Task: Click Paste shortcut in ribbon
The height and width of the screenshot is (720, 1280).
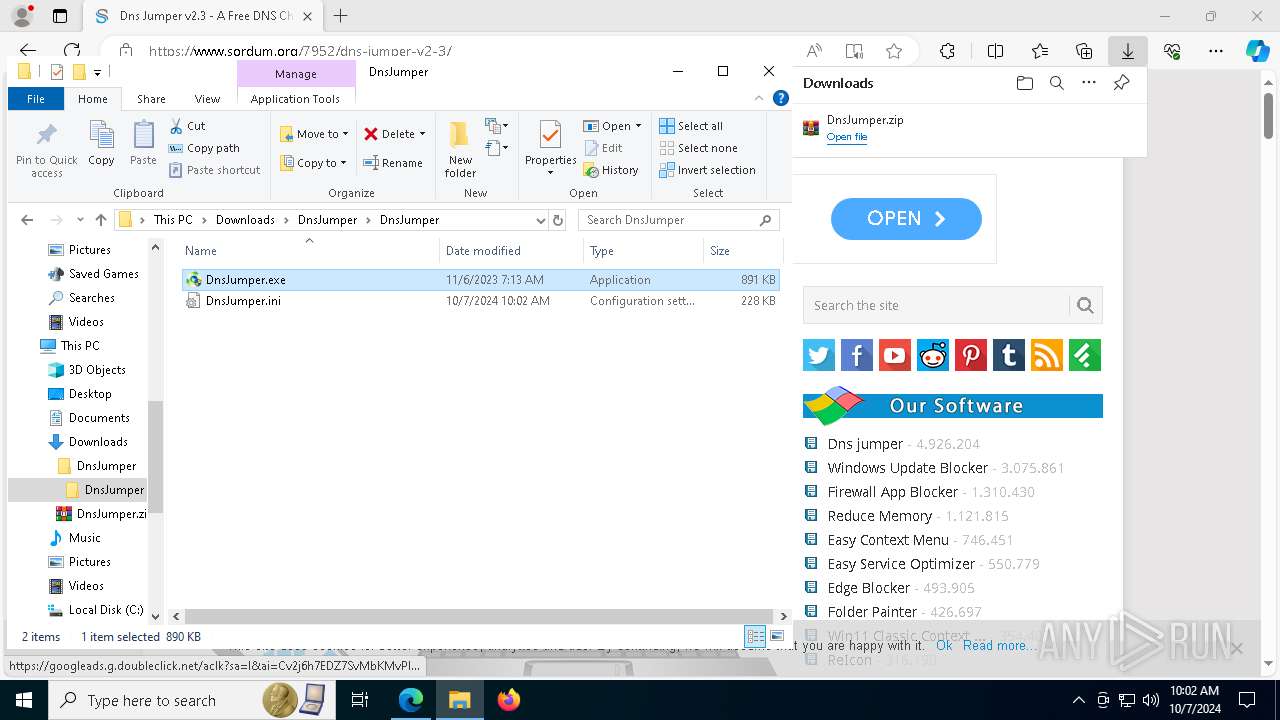Action: 214,170
